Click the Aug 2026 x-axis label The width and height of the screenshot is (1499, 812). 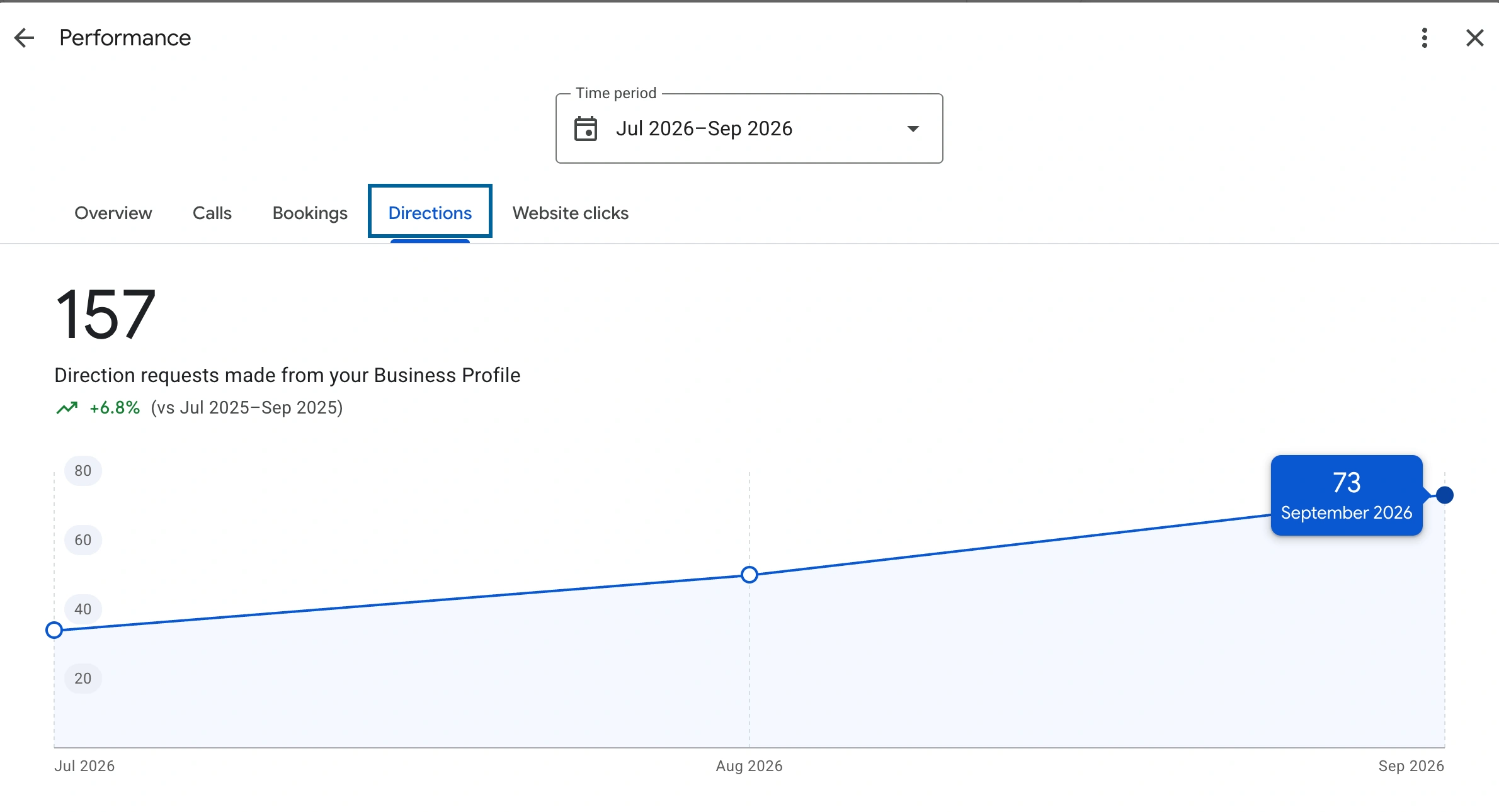749,766
